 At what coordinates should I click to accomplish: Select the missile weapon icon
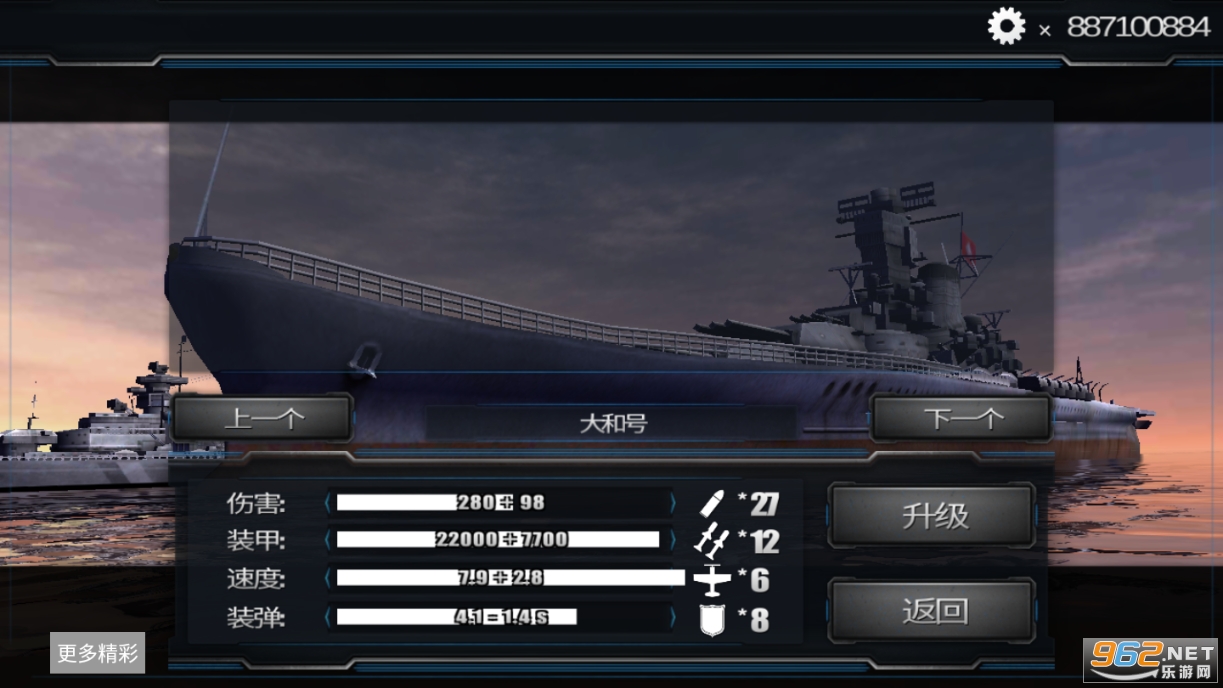click(x=711, y=541)
